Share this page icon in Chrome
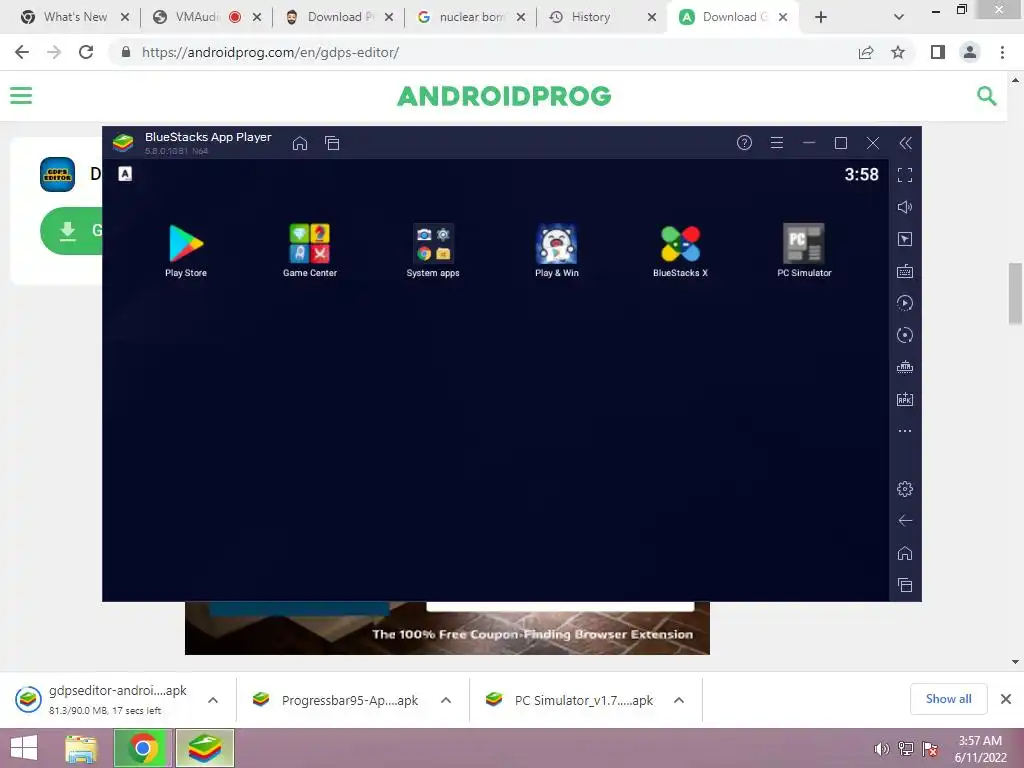Image resolution: width=1024 pixels, height=768 pixels. click(866, 52)
